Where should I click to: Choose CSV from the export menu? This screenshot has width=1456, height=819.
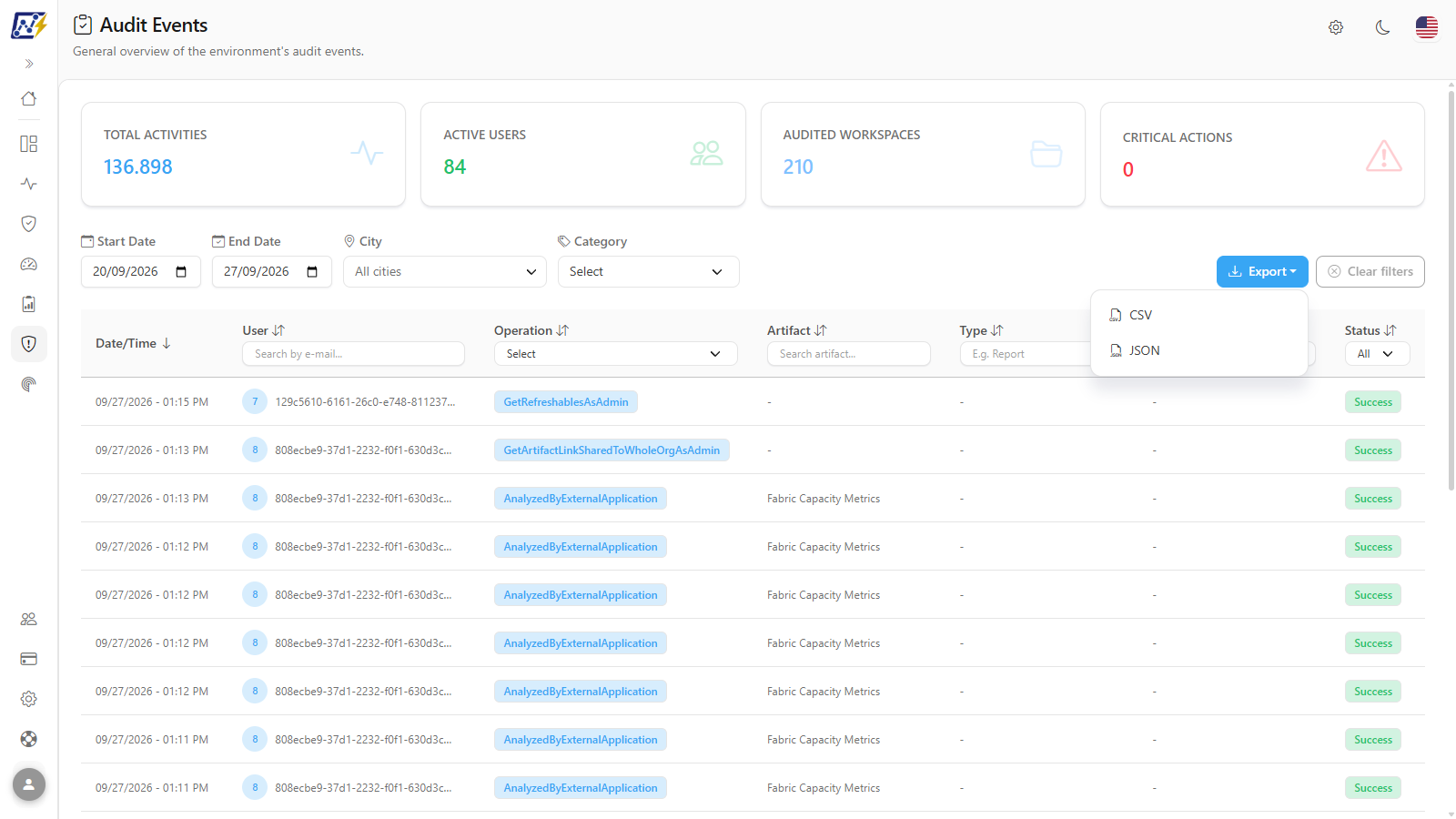tap(1199, 315)
